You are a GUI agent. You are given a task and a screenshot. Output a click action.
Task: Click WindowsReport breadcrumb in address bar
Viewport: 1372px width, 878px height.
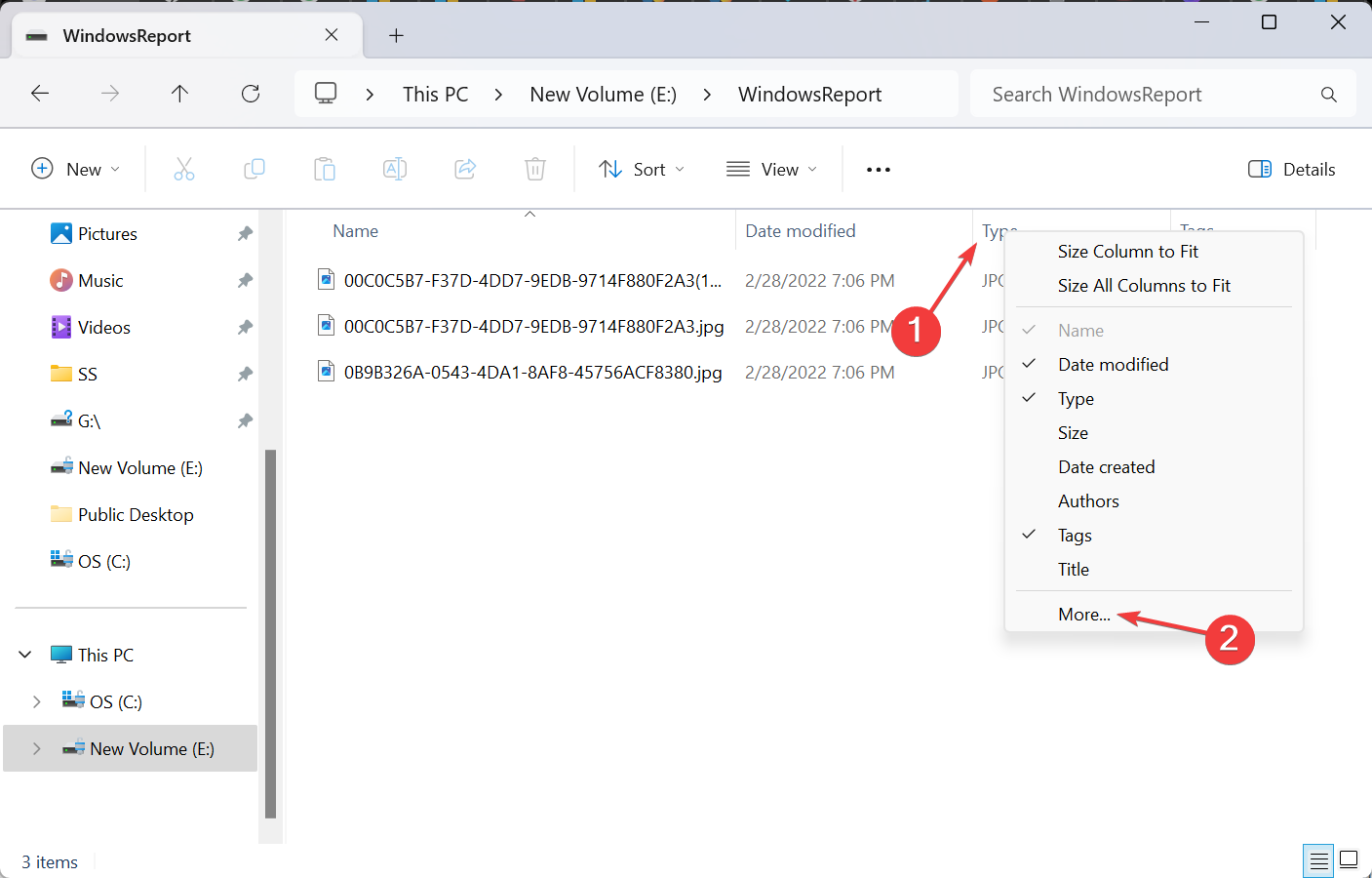pyautogui.click(x=810, y=95)
